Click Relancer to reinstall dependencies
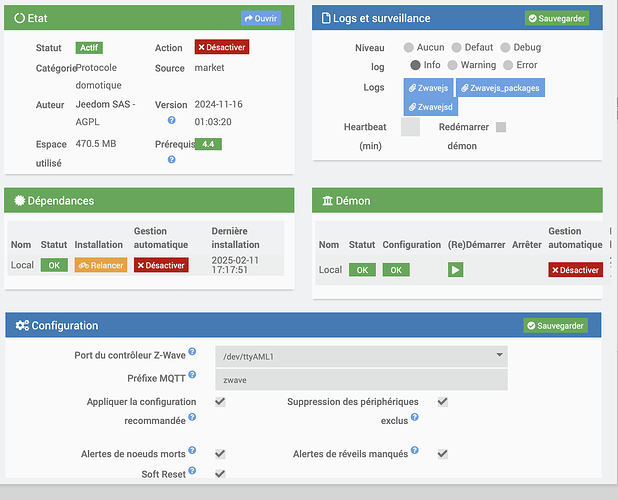Image resolution: width=618 pixels, height=500 pixels. click(100, 266)
